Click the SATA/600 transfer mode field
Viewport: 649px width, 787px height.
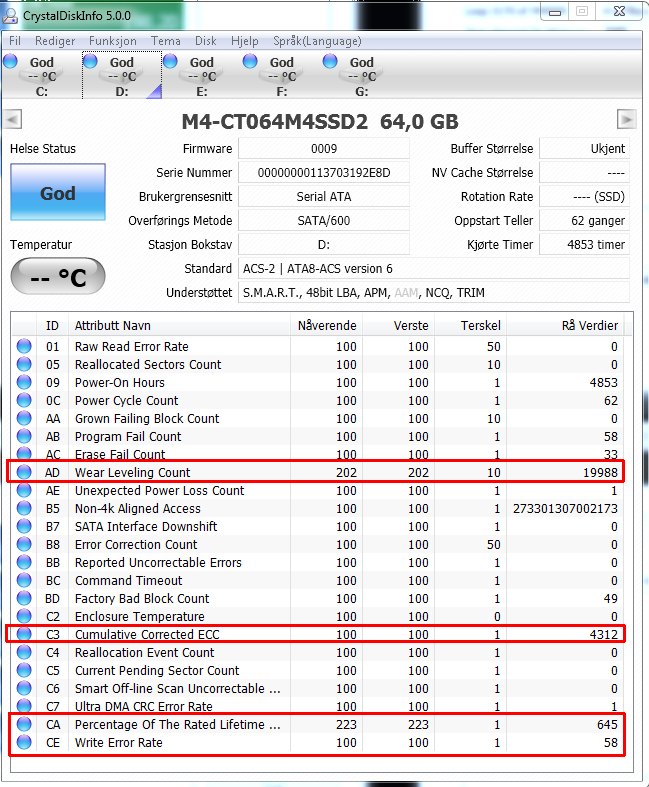click(x=324, y=221)
